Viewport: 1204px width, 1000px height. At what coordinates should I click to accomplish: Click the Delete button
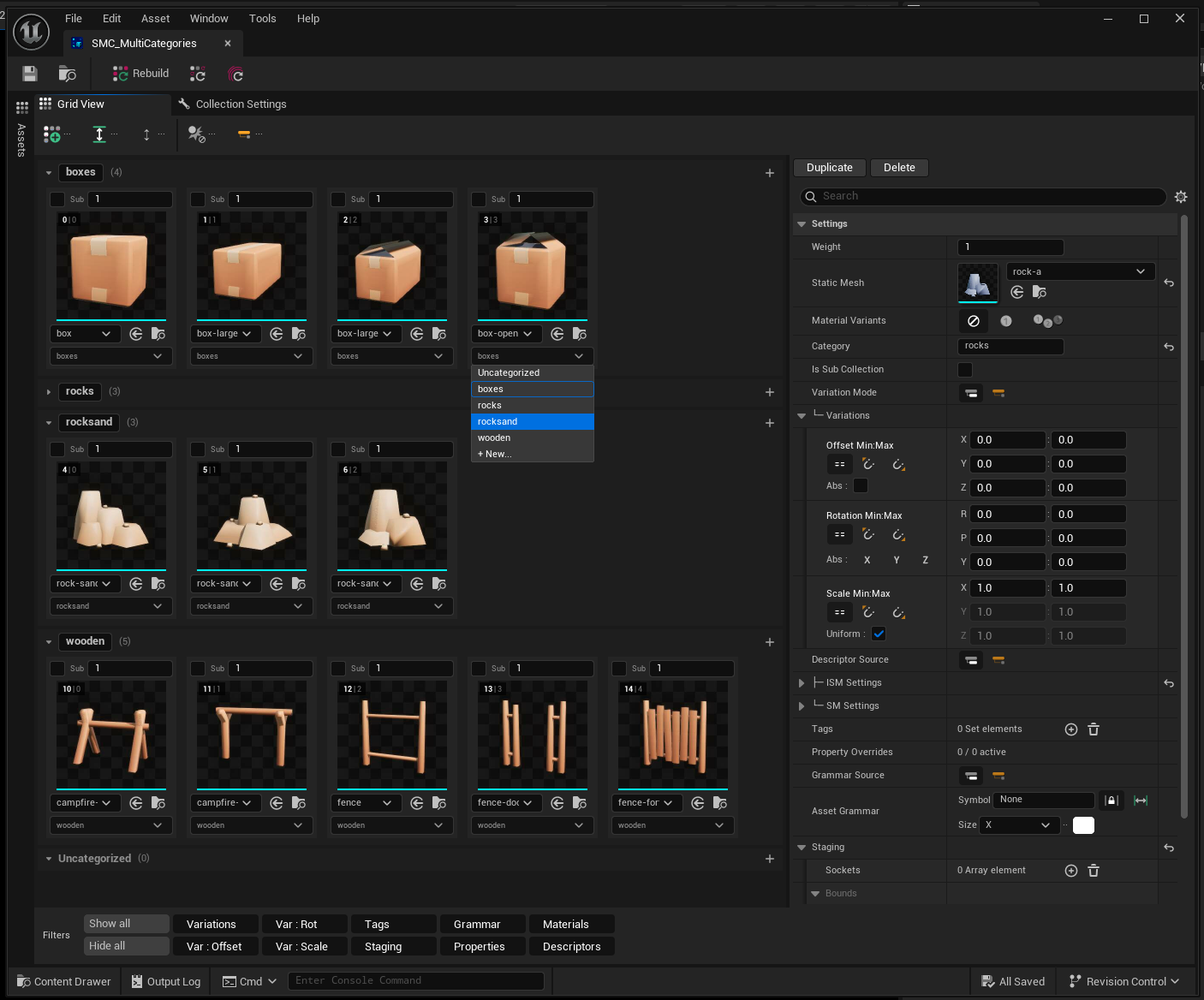click(899, 168)
